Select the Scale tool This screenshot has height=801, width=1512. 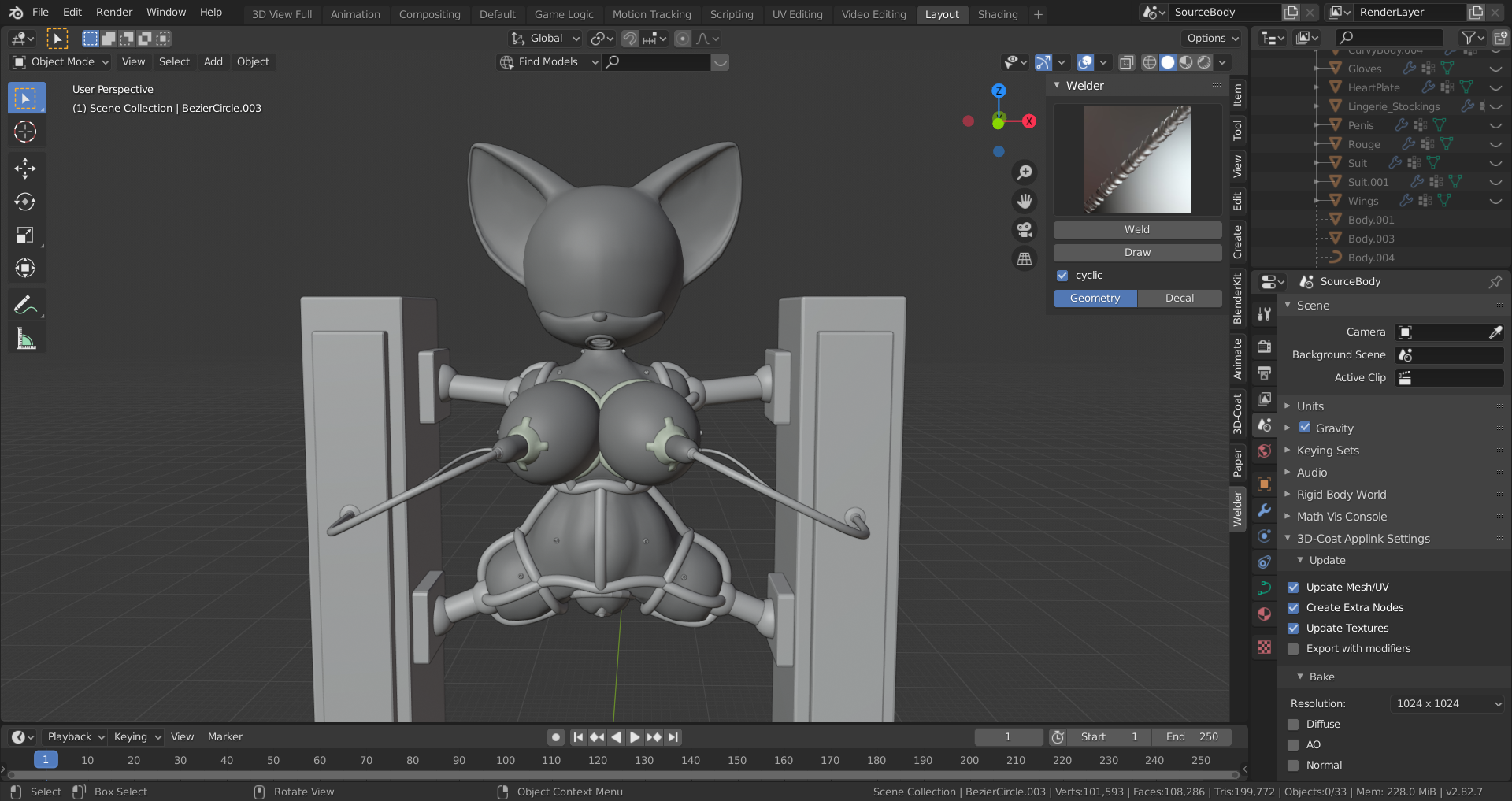25,235
